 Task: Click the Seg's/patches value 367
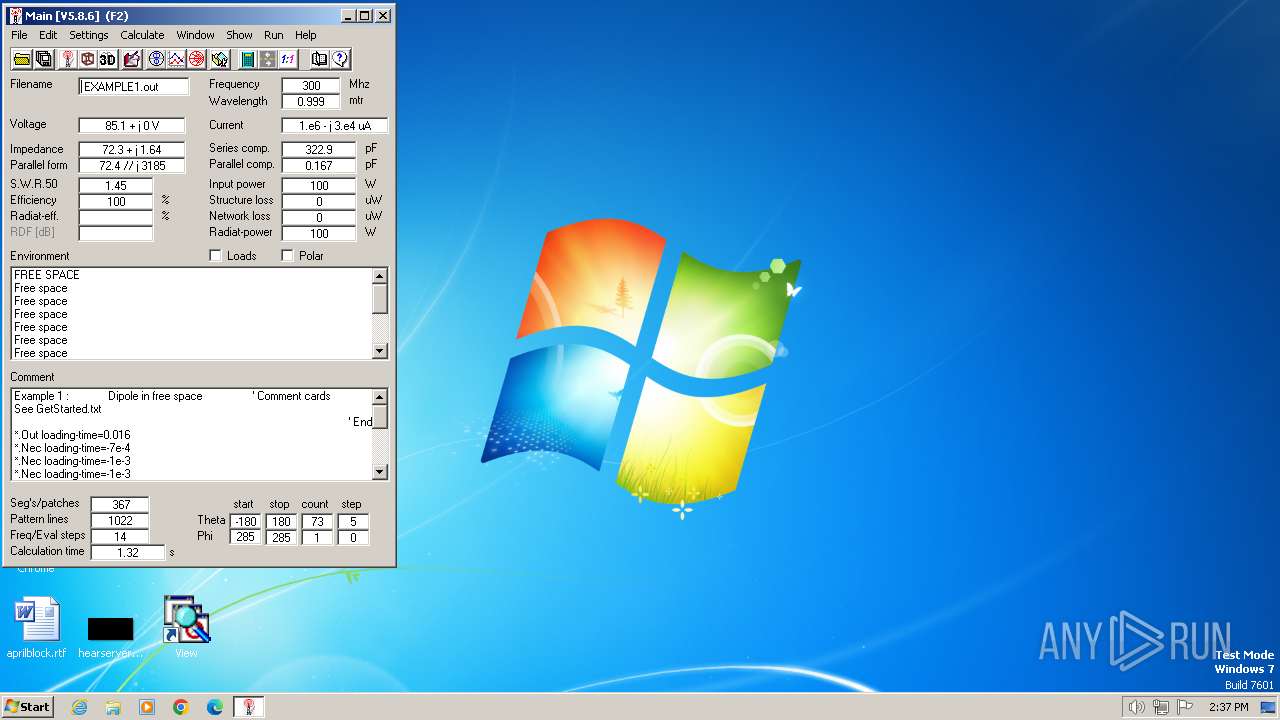click(120, 504)
